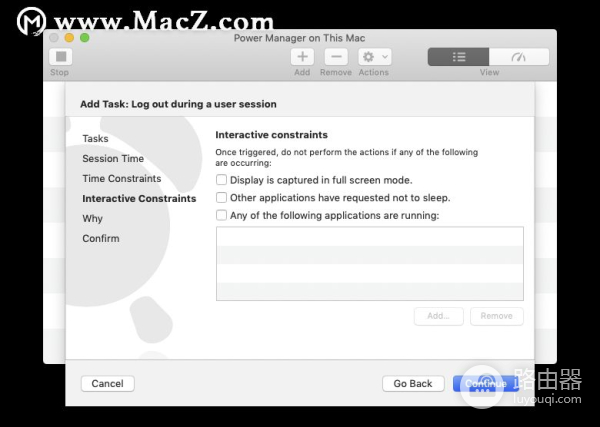Select the Tasks step in sidebar
600x427 pixels.
[95, 139]
